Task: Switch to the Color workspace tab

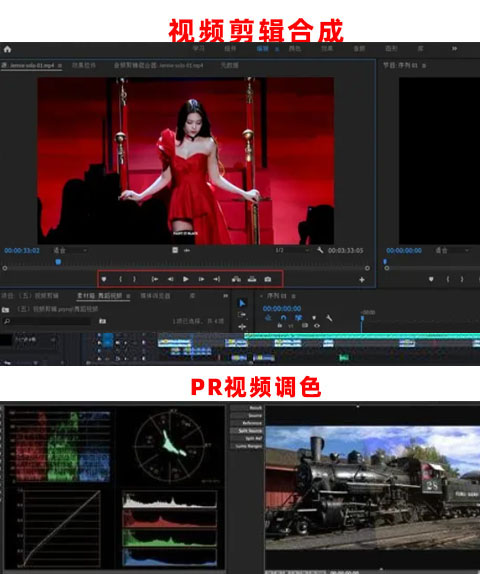Action: pyautogui.click(x=295, y=48)
